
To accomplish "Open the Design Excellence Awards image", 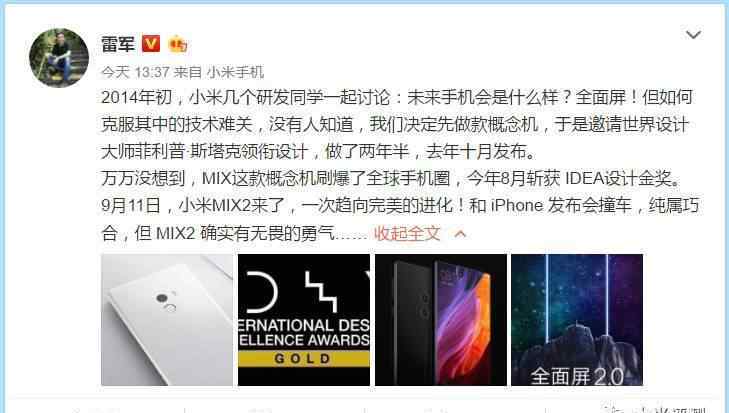I will click(304, 320).
